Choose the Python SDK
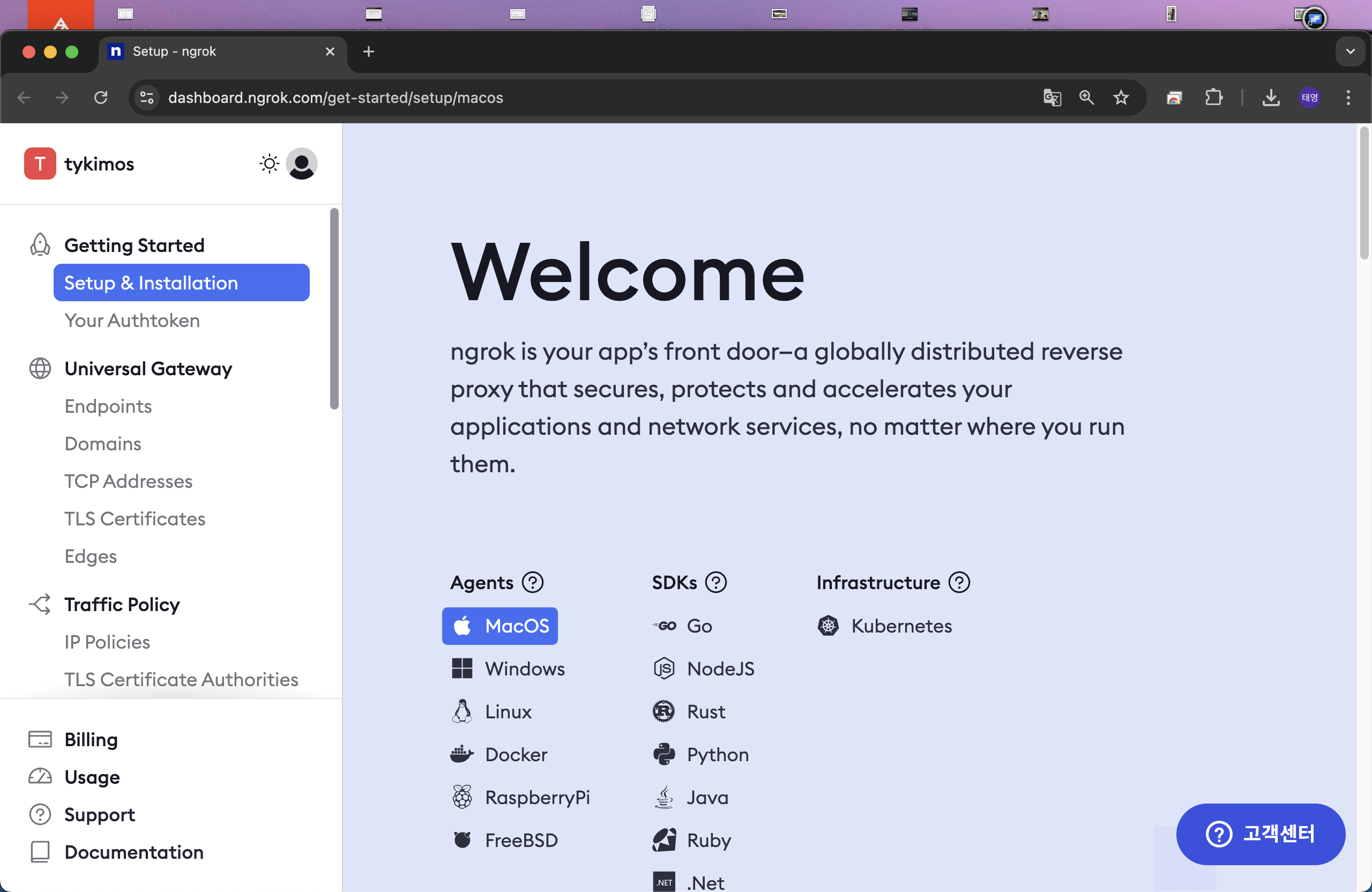The height and width of the screenshot is (892, 1372). click(x=700, y=754)
